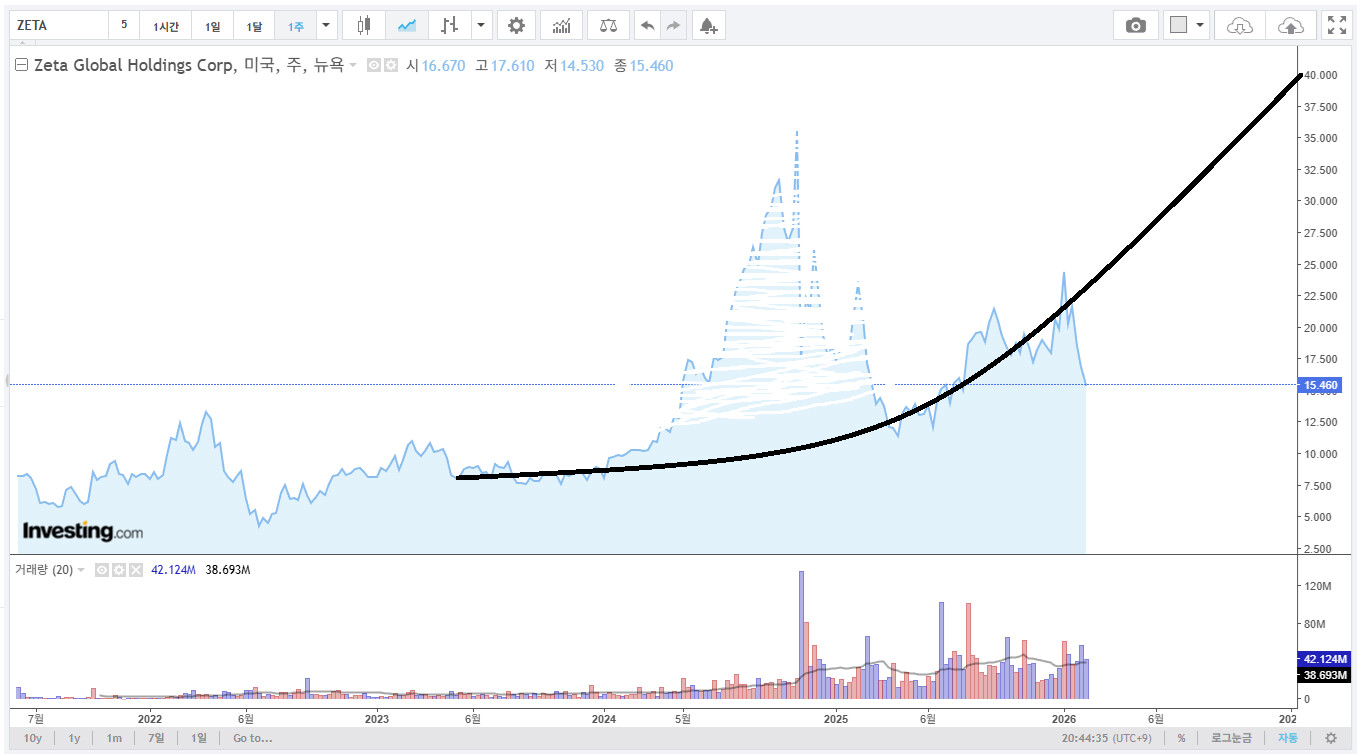Click the load chart cloud download icon
The height and width of the screenshot is (754, 1361).
(1239, 25)
